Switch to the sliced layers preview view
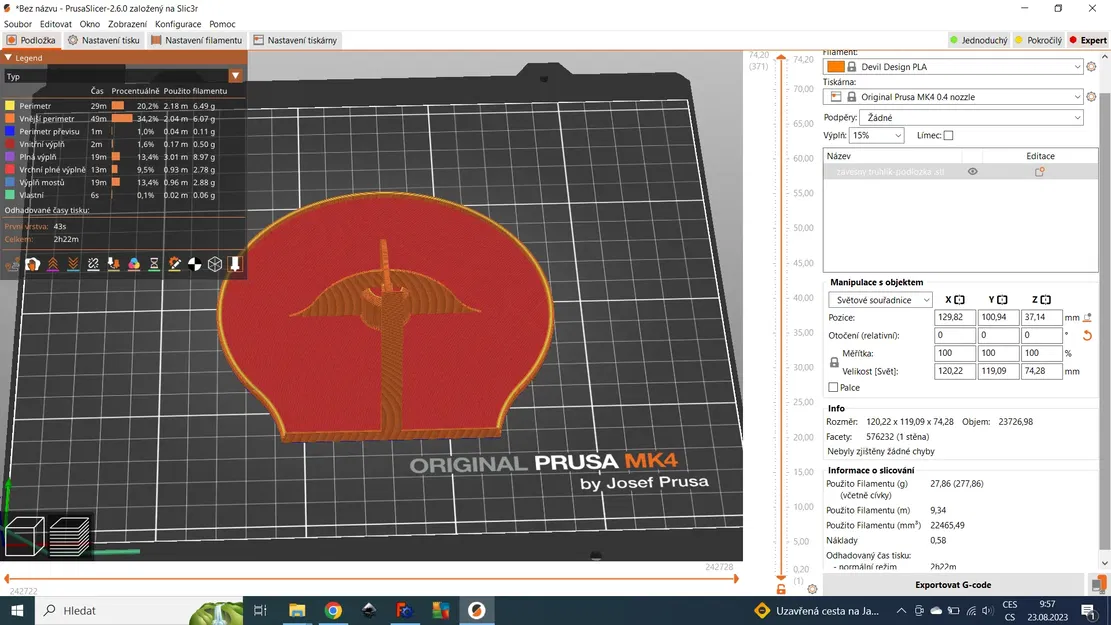The height and width of the screenshot is (625, 1111). click(x=69, y=536)
